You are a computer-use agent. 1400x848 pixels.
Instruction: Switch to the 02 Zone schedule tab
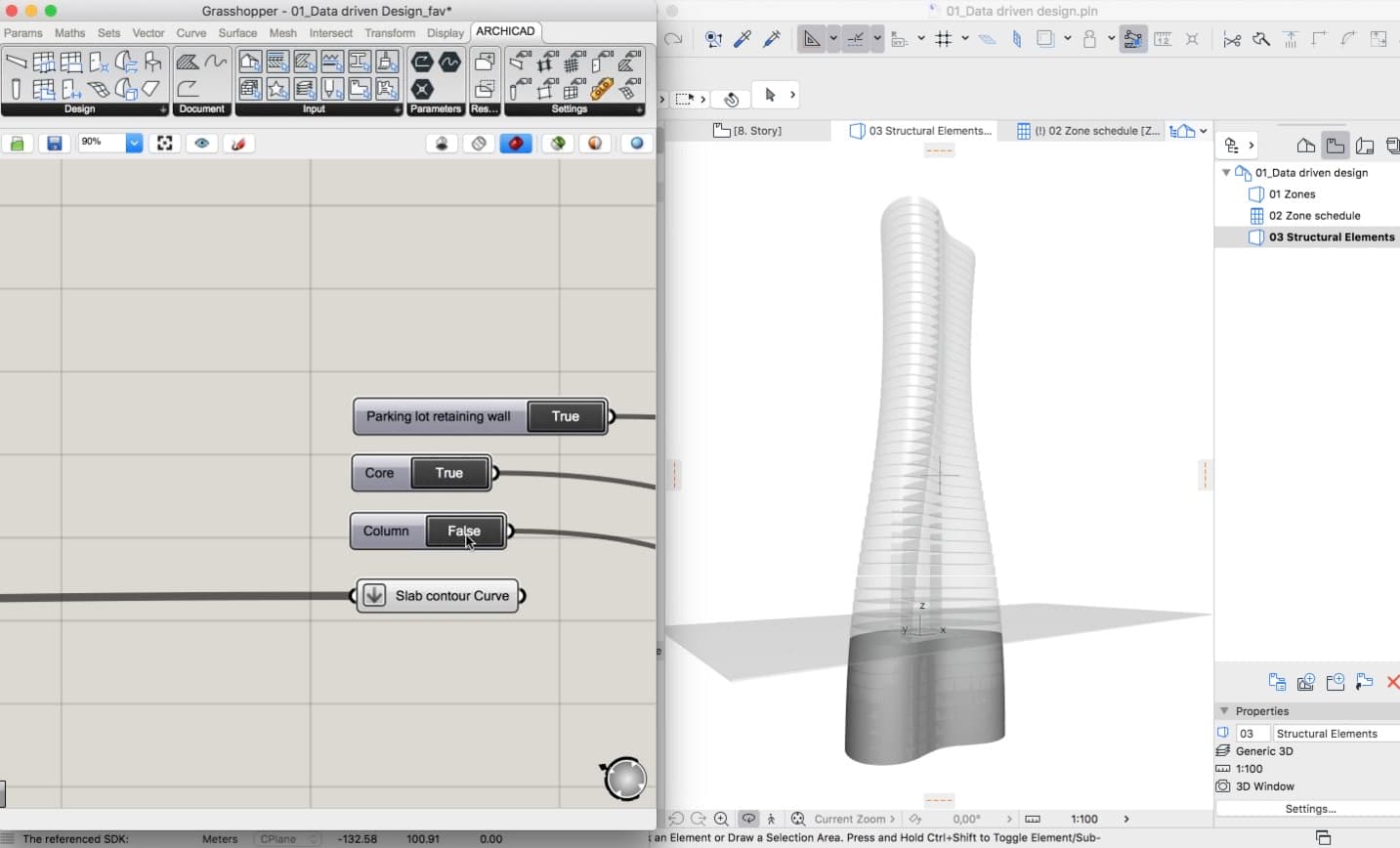coord(1088,131)
